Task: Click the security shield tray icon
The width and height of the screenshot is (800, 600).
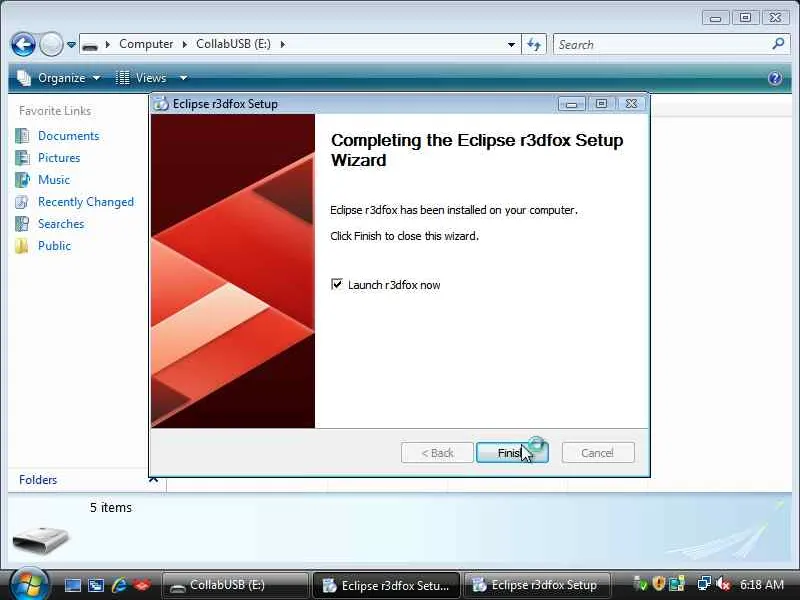Action: (x=659, y=584)
